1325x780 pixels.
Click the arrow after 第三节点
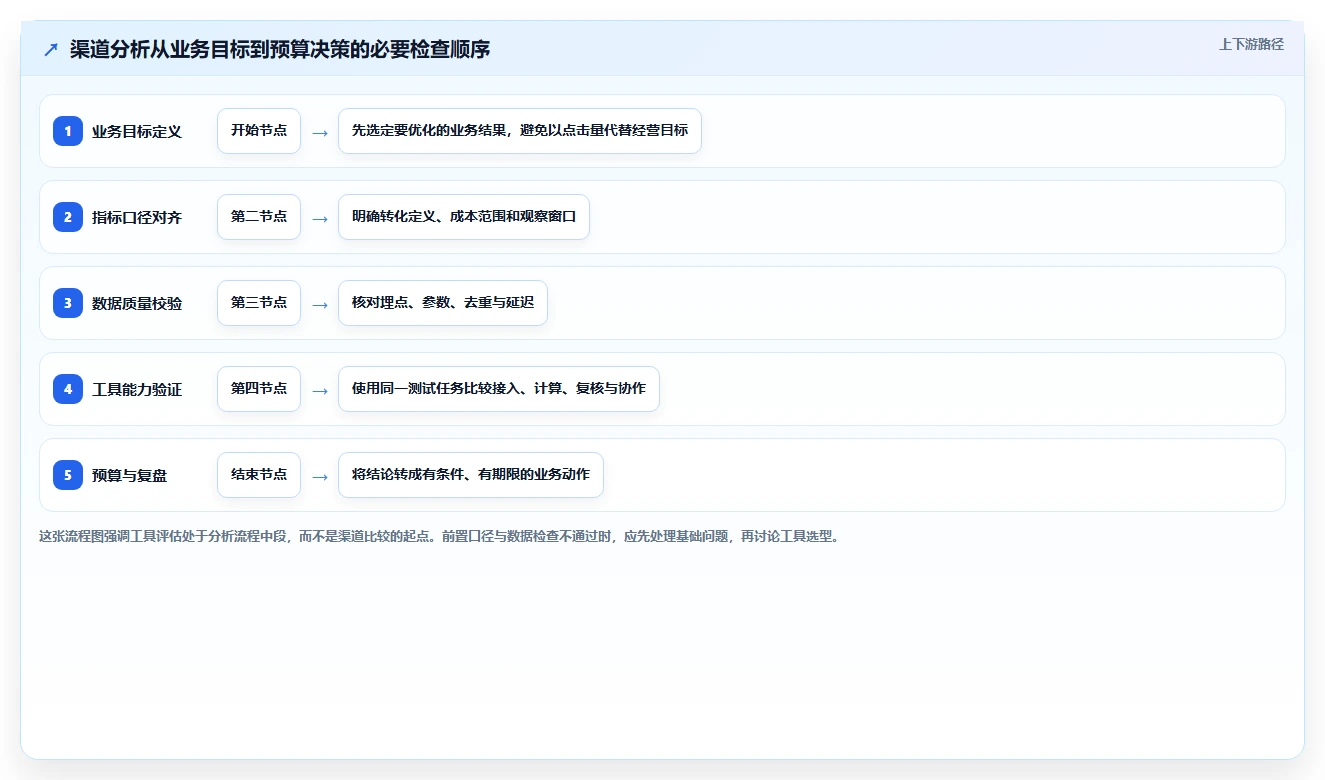320,304
